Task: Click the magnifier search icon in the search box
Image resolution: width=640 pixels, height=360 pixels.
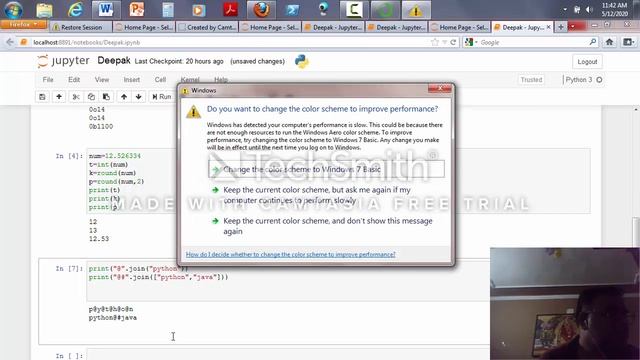Action: point(593,42)
